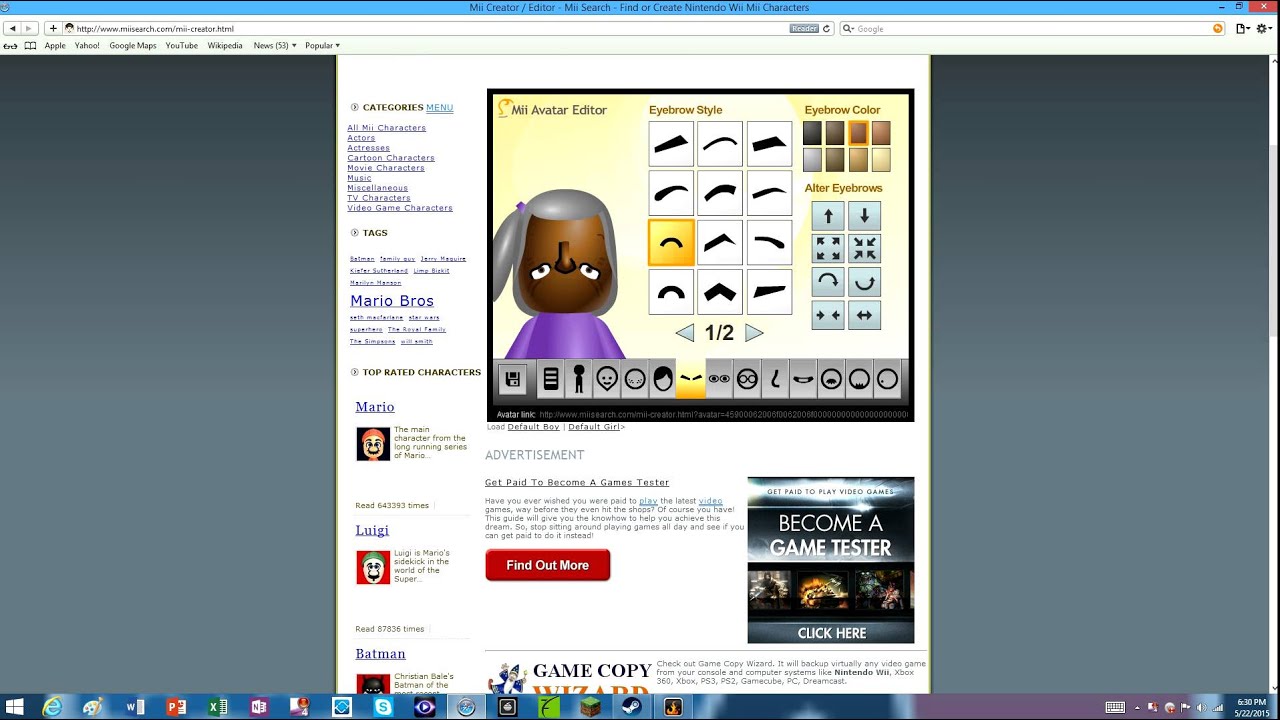Shrink eyebrows with inward arrows icon
This screenshot has height=720, width=1280.
tap(864, 249)
